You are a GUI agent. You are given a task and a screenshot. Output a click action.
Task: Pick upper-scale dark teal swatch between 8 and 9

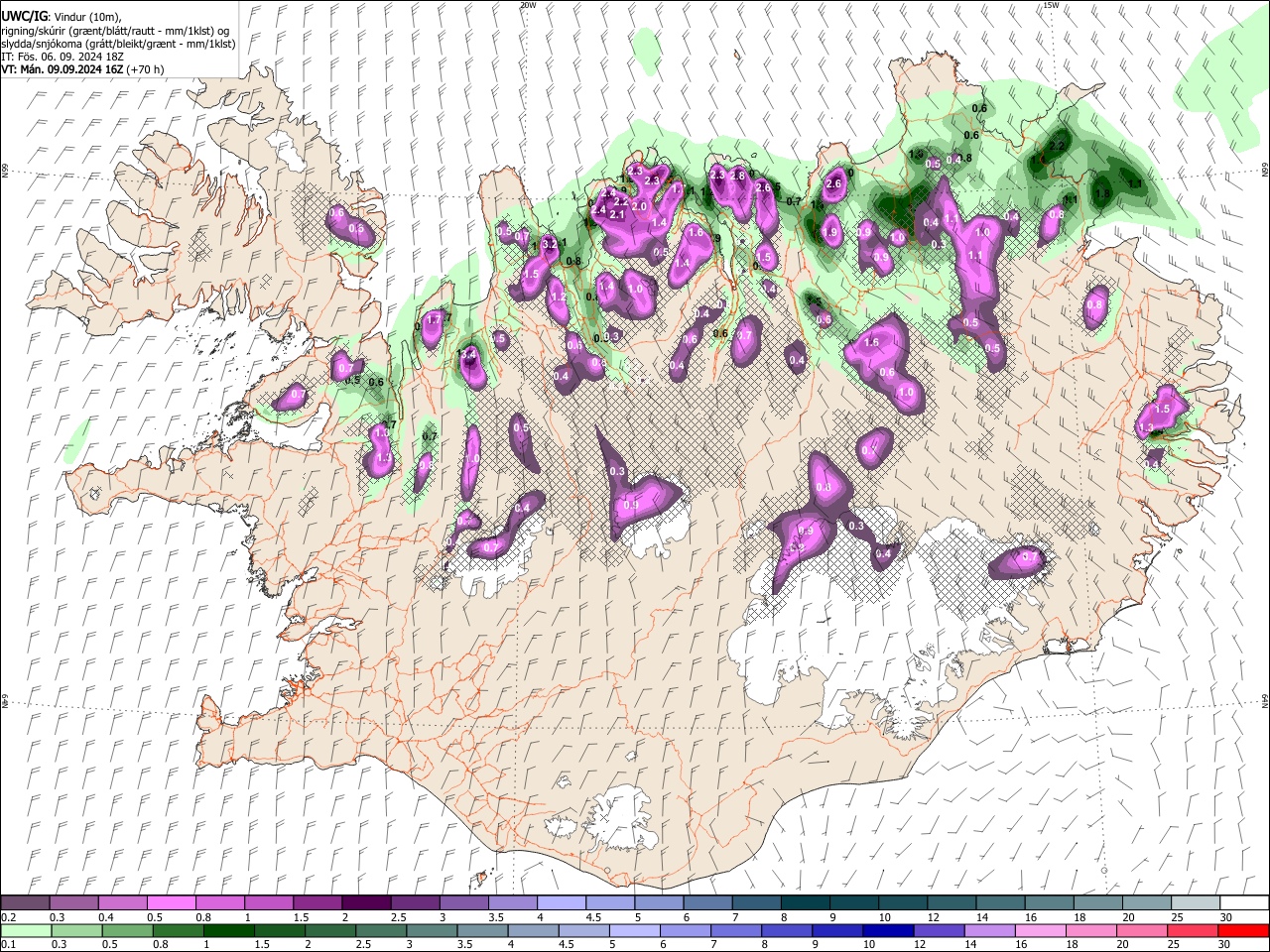click(x=805, y=903)
